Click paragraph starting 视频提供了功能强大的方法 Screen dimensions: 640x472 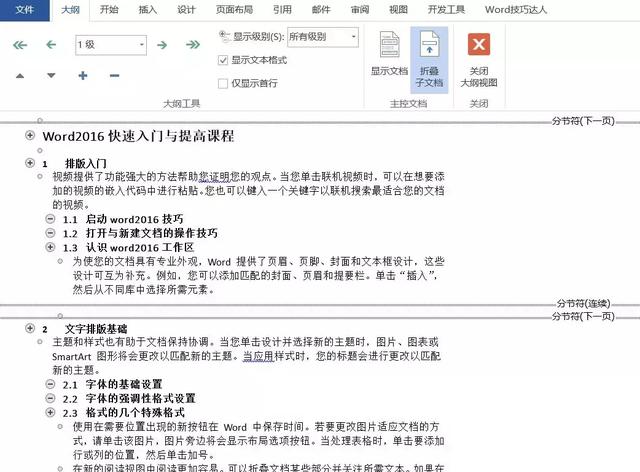pos(249,191)
